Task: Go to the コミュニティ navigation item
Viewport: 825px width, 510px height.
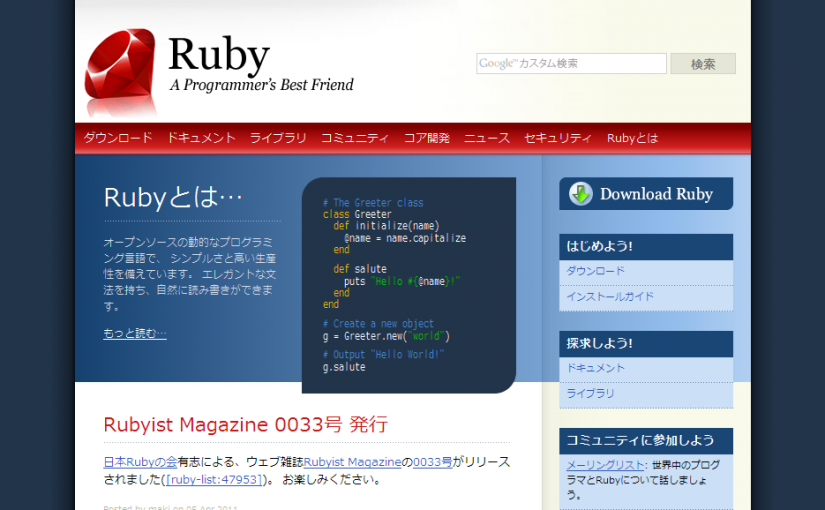Action: pos(355,138)
